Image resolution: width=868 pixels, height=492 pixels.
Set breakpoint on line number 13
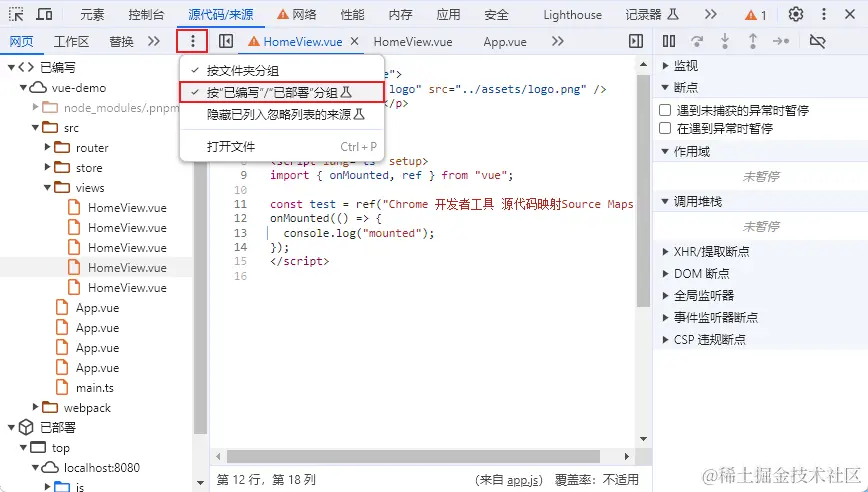240,233
